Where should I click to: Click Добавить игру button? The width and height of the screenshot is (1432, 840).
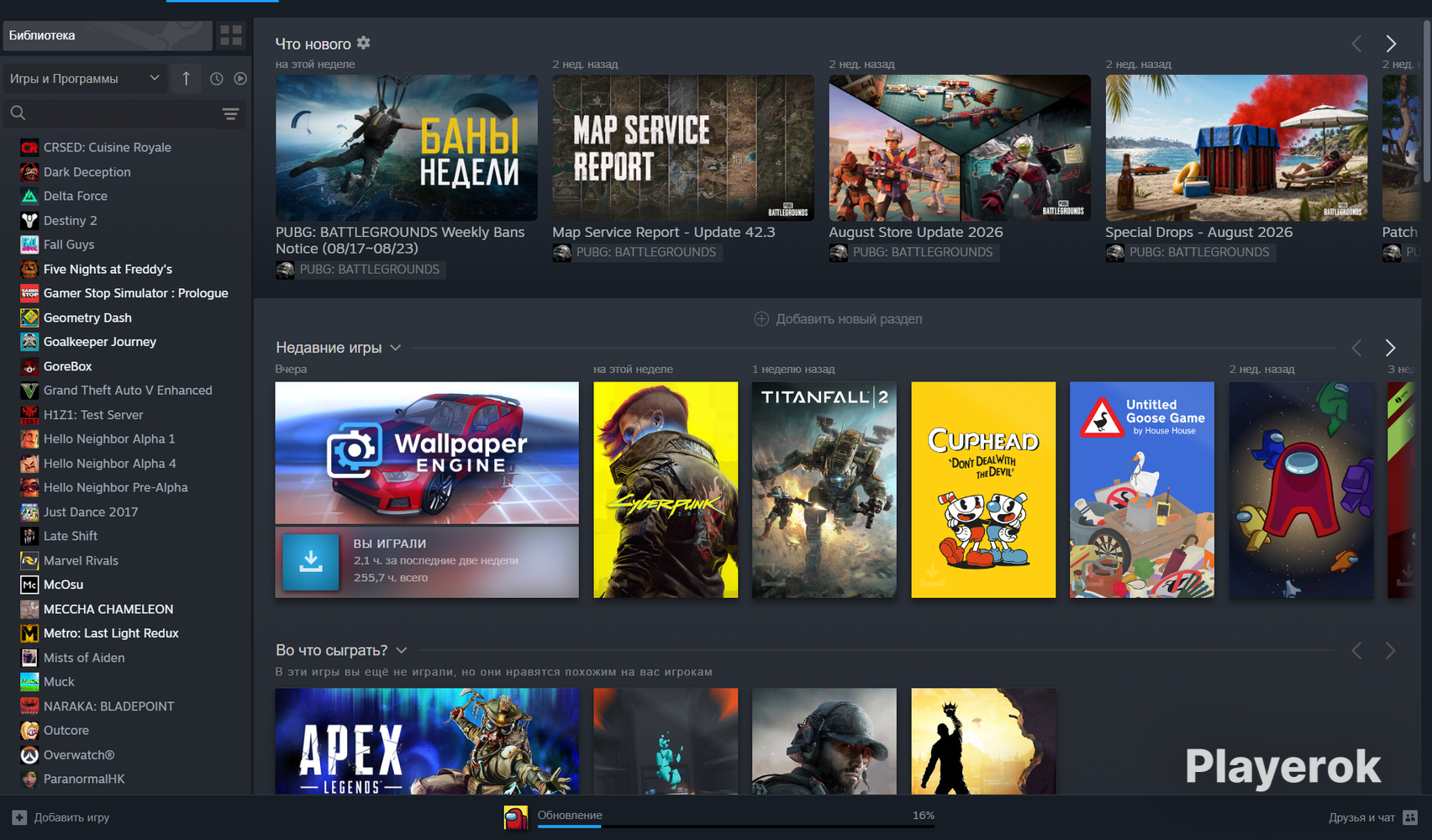(x=61, y=817)
